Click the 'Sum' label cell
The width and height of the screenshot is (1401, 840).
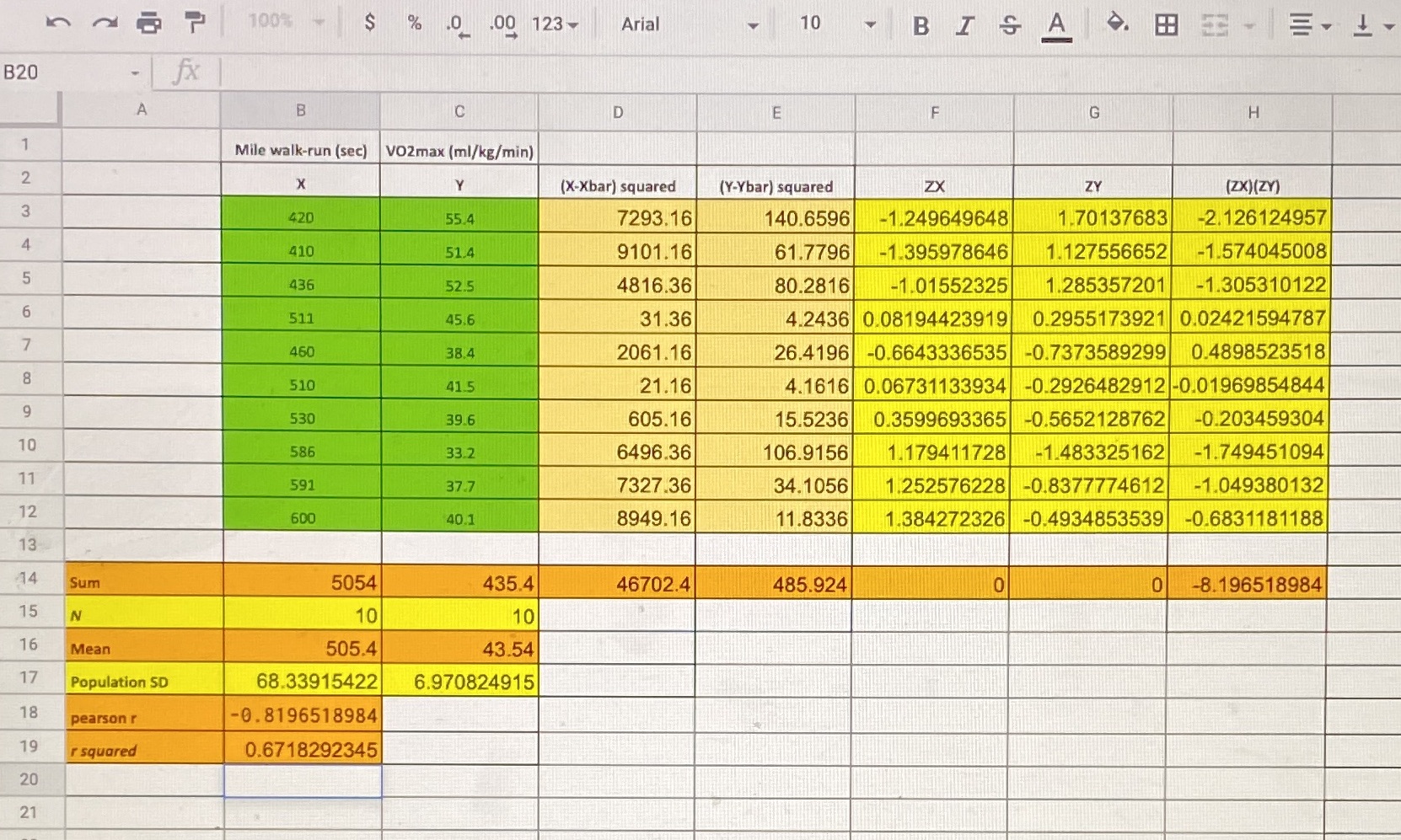144,581
